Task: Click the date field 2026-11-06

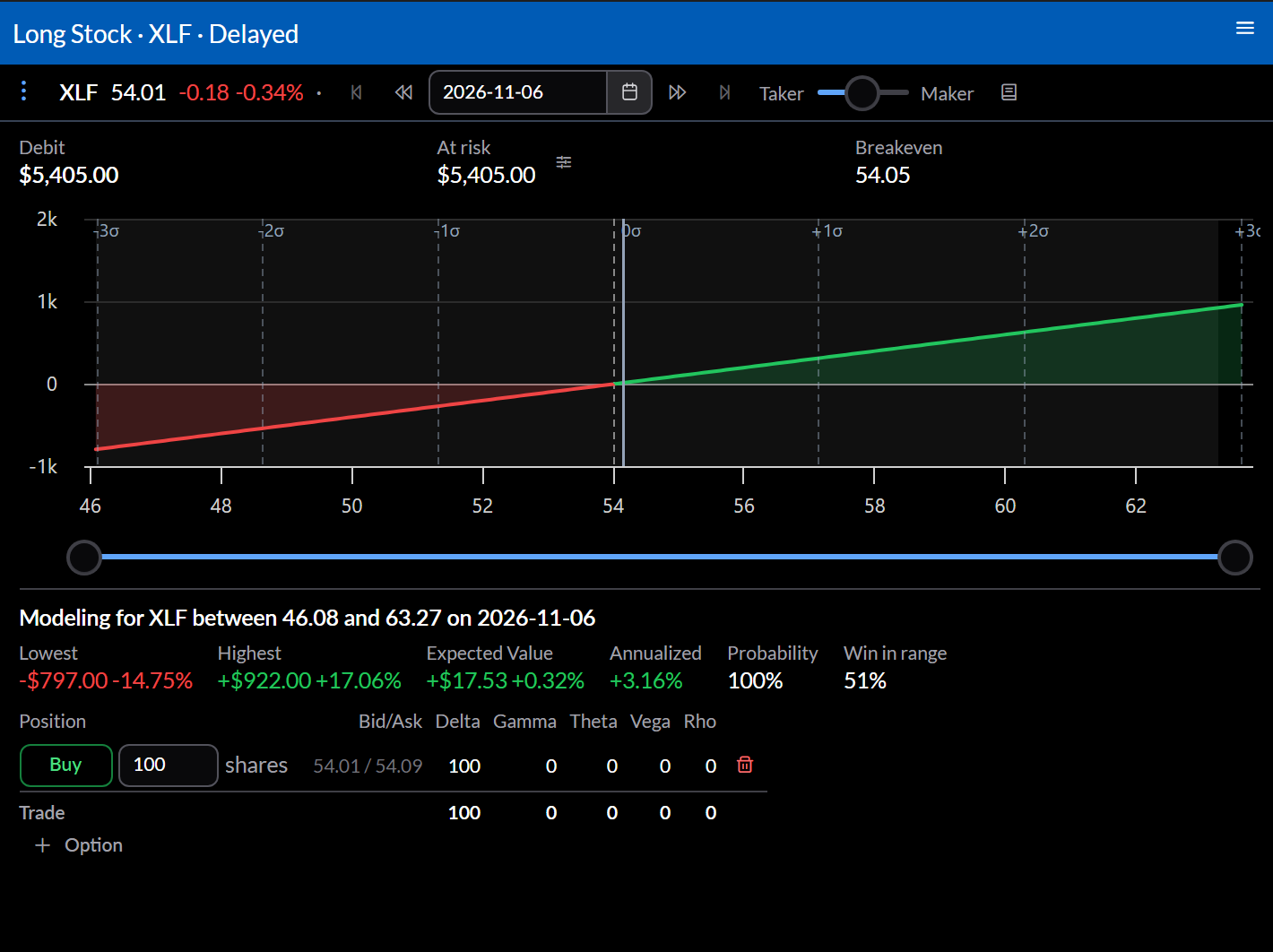Action: 518,92
